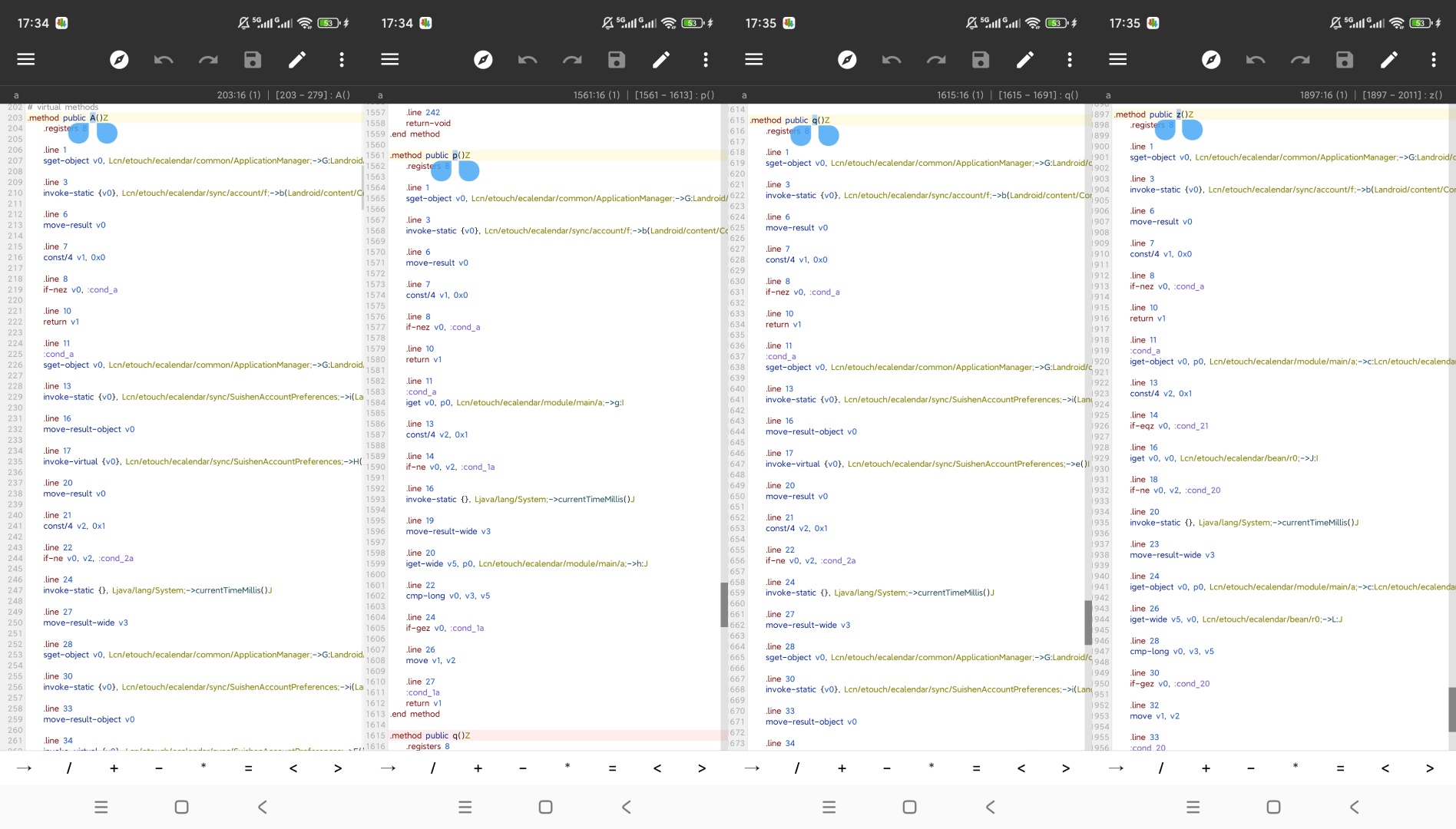Open the hamburger menu in the z()Z editor screen
Viewport: 1456px width, 829px height.
pyautogui.click(x=1118, y=59)
